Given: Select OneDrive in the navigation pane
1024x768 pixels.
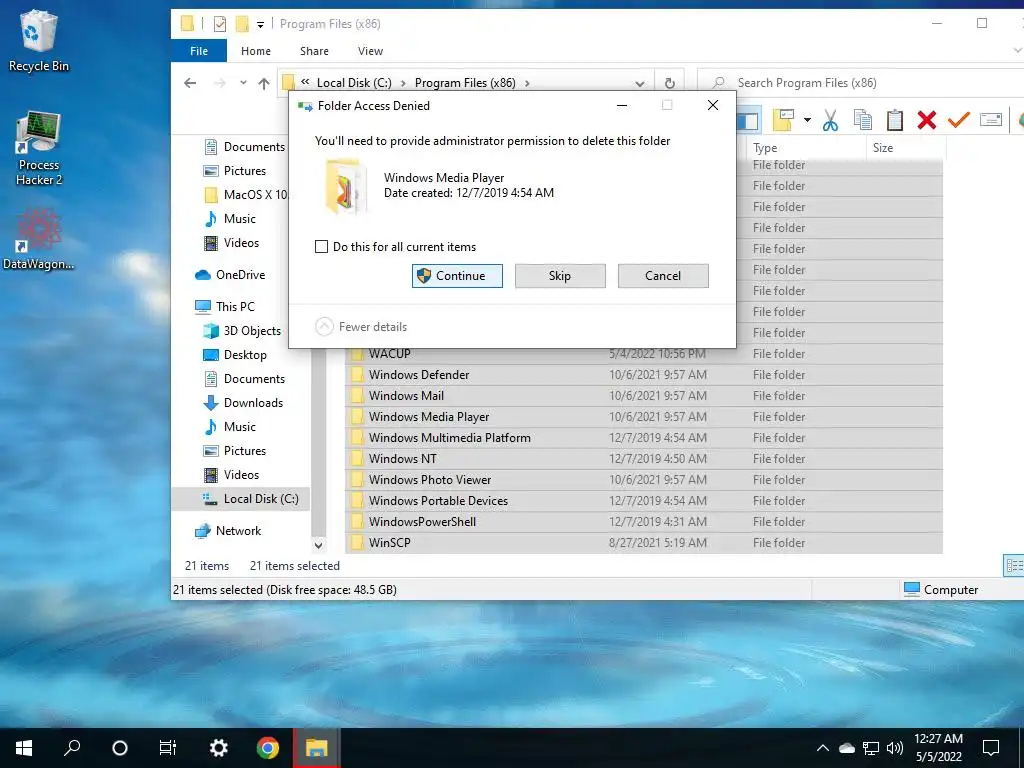Looking at the screenshot, I should tap(230, 275).
